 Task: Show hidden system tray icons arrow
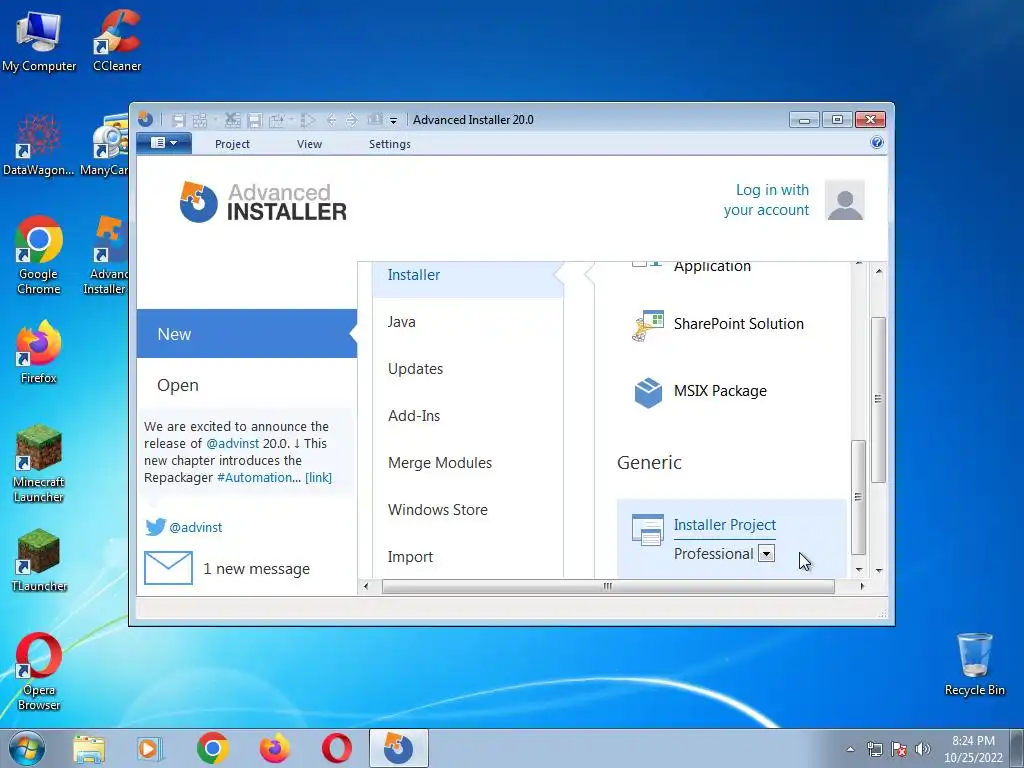[x=850, y=749]
